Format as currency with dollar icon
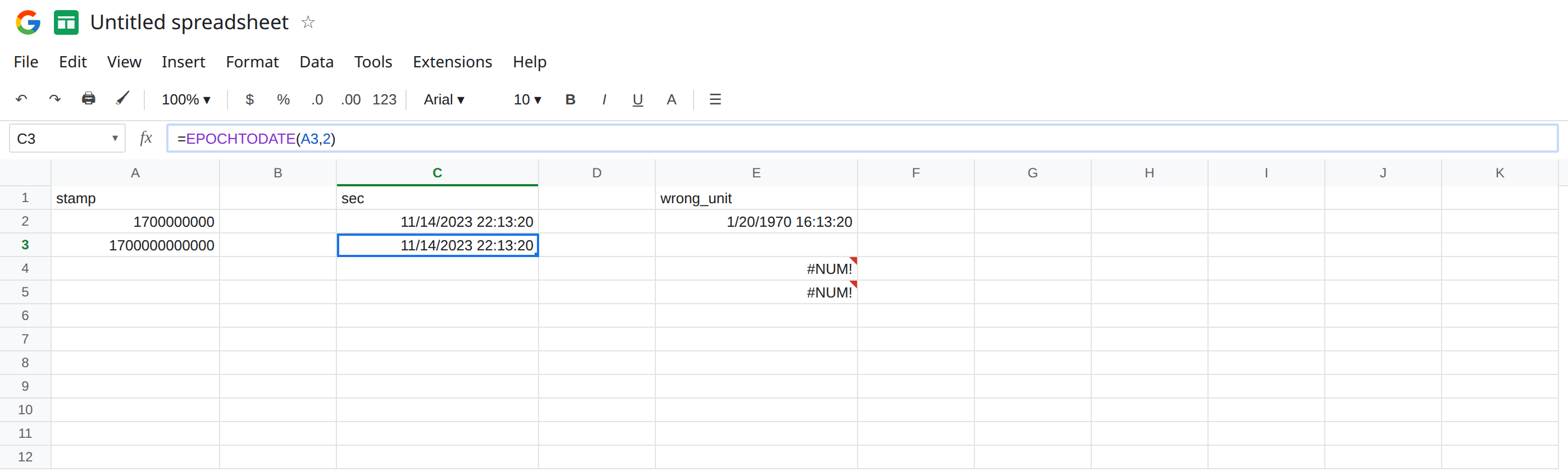This screenshot has width=1568, height=476. [249, 99]
